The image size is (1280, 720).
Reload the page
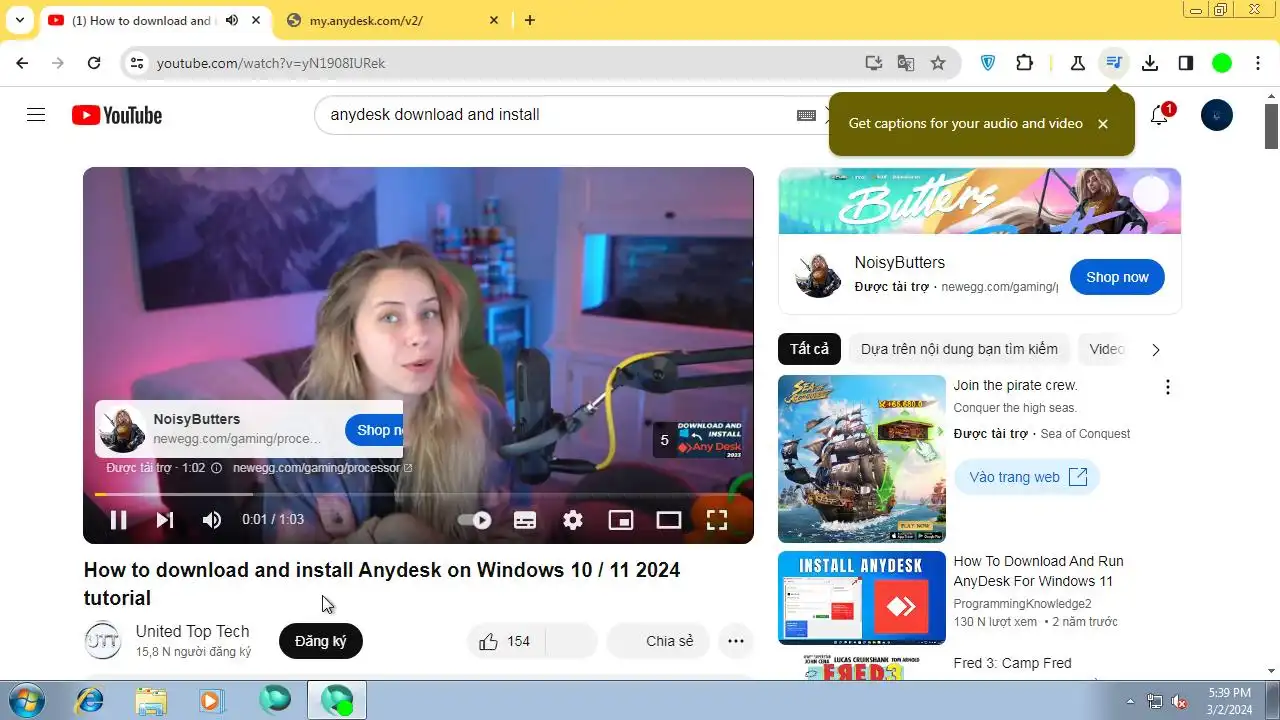94,63
